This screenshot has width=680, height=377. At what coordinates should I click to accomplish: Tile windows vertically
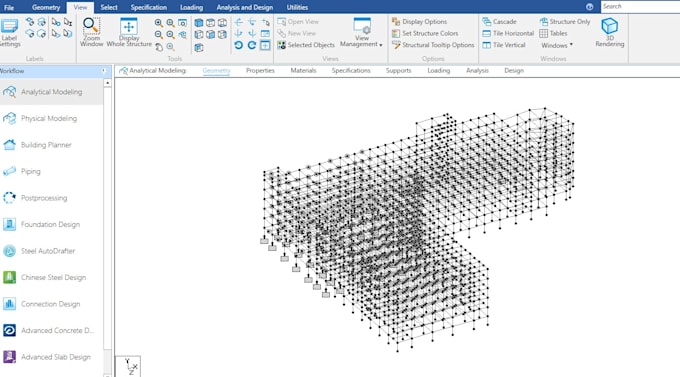[503, 45]
